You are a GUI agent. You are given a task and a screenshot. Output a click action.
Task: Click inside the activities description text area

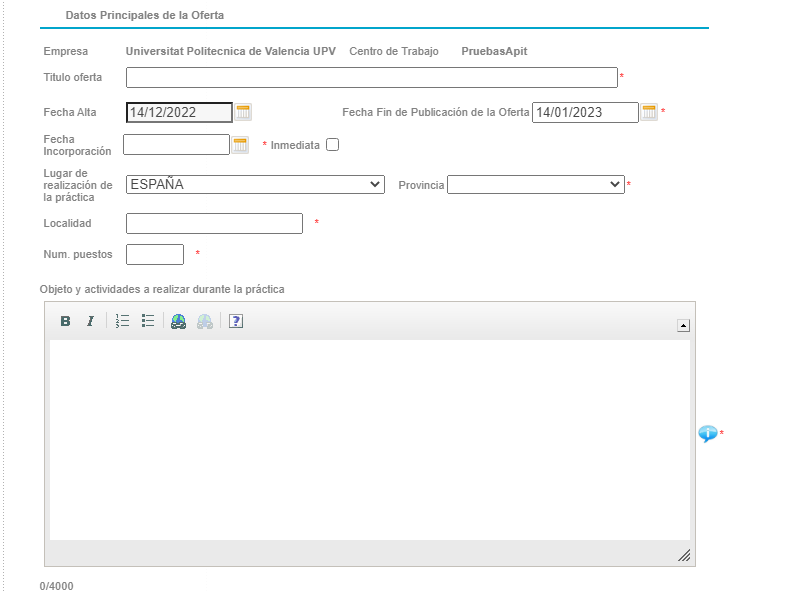(369, 440)
